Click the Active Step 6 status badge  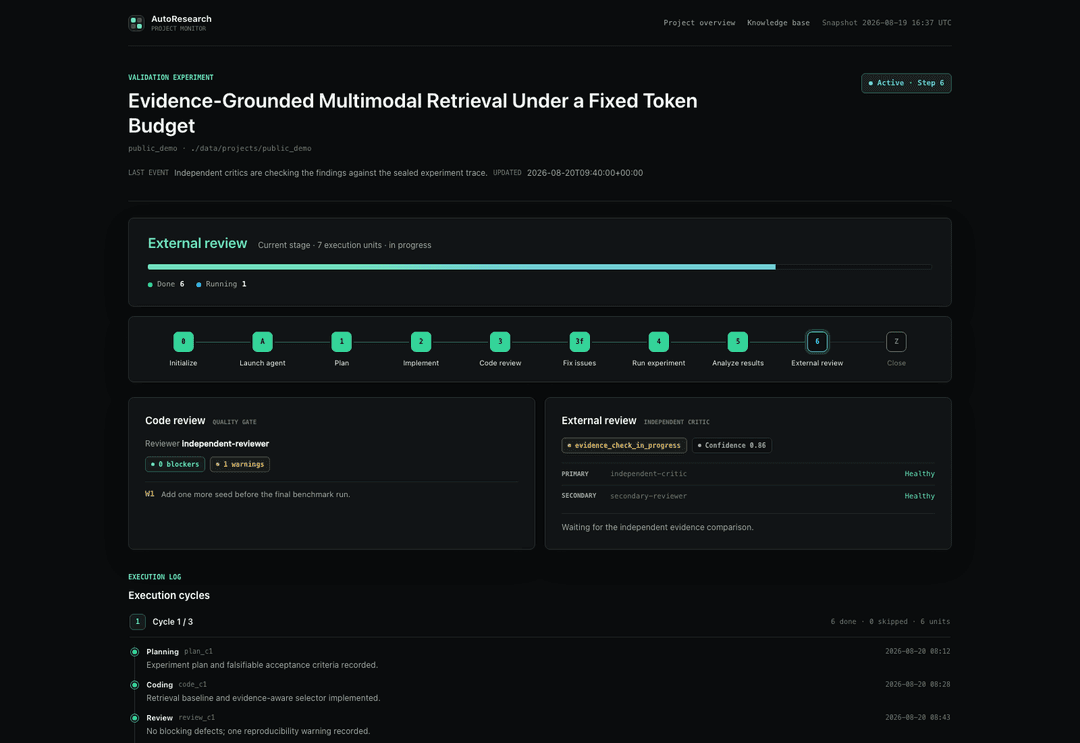pyautogui.click(x=906, y=83)
